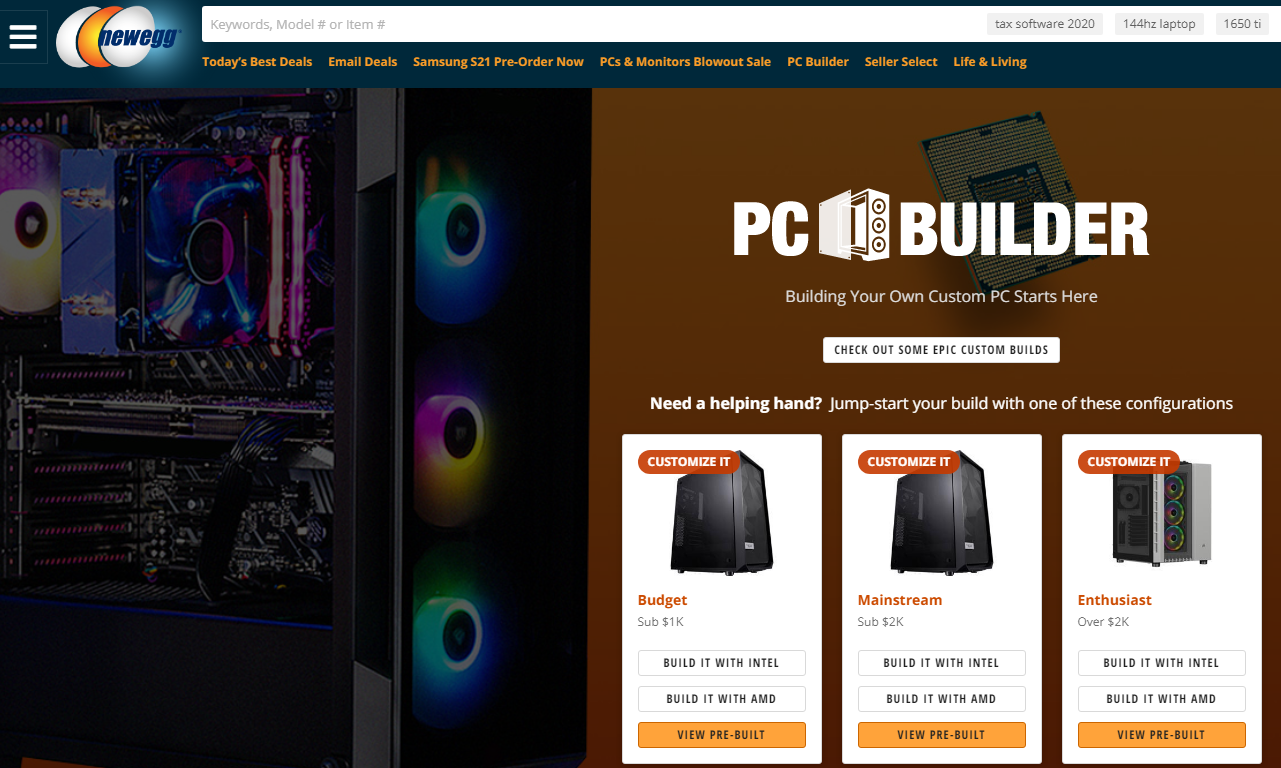Click the PC Builder case logo icon
The height and width of the screenshot is (768, 1281).
coord(854,225)
